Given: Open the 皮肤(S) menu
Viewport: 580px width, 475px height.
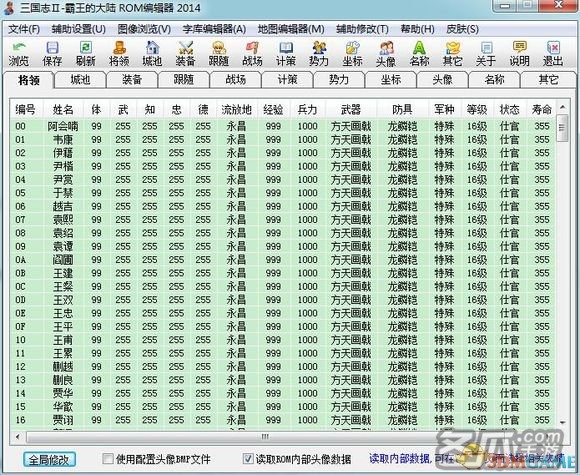Looking at the screenshot, I should coord(462,29).
